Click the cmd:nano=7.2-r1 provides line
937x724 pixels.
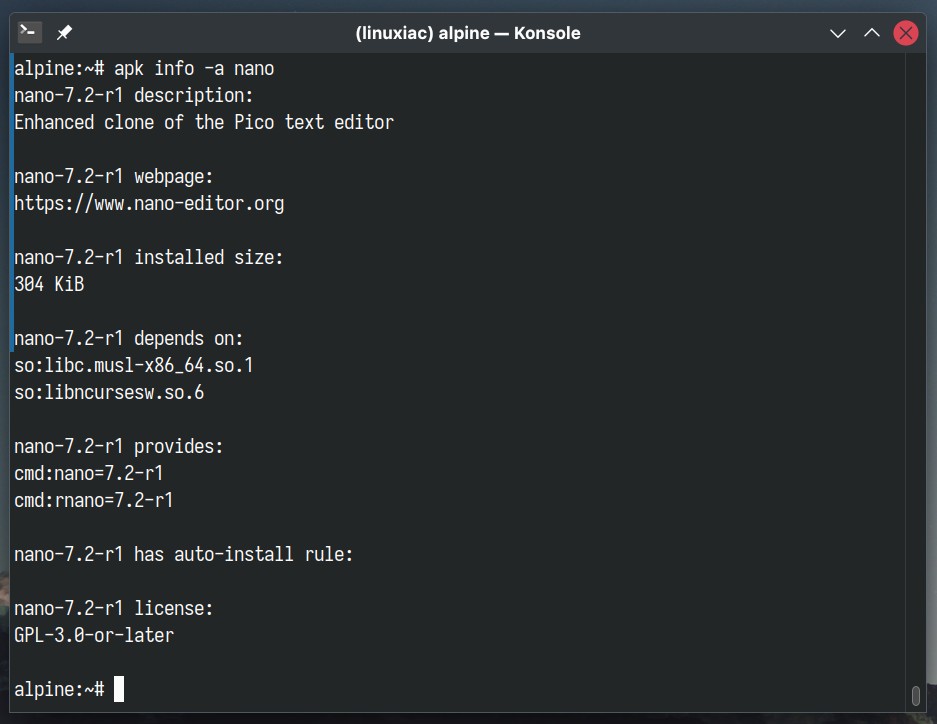point(88,473)
